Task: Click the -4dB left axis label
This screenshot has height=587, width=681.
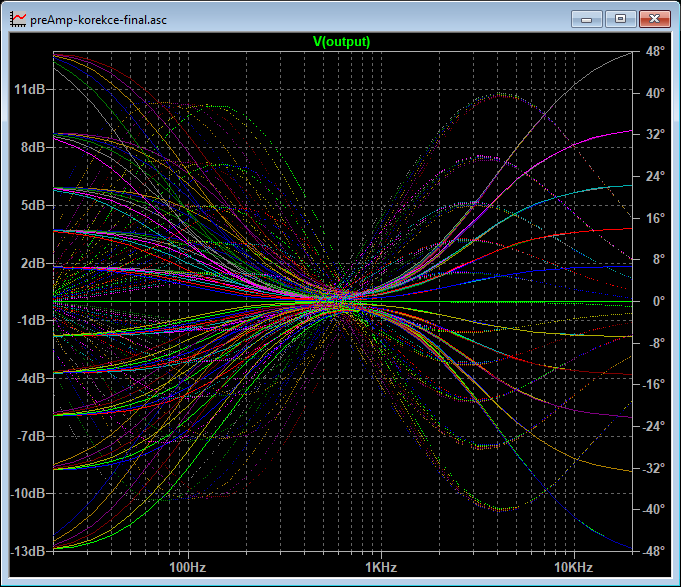Action: [x=31, y=378]
